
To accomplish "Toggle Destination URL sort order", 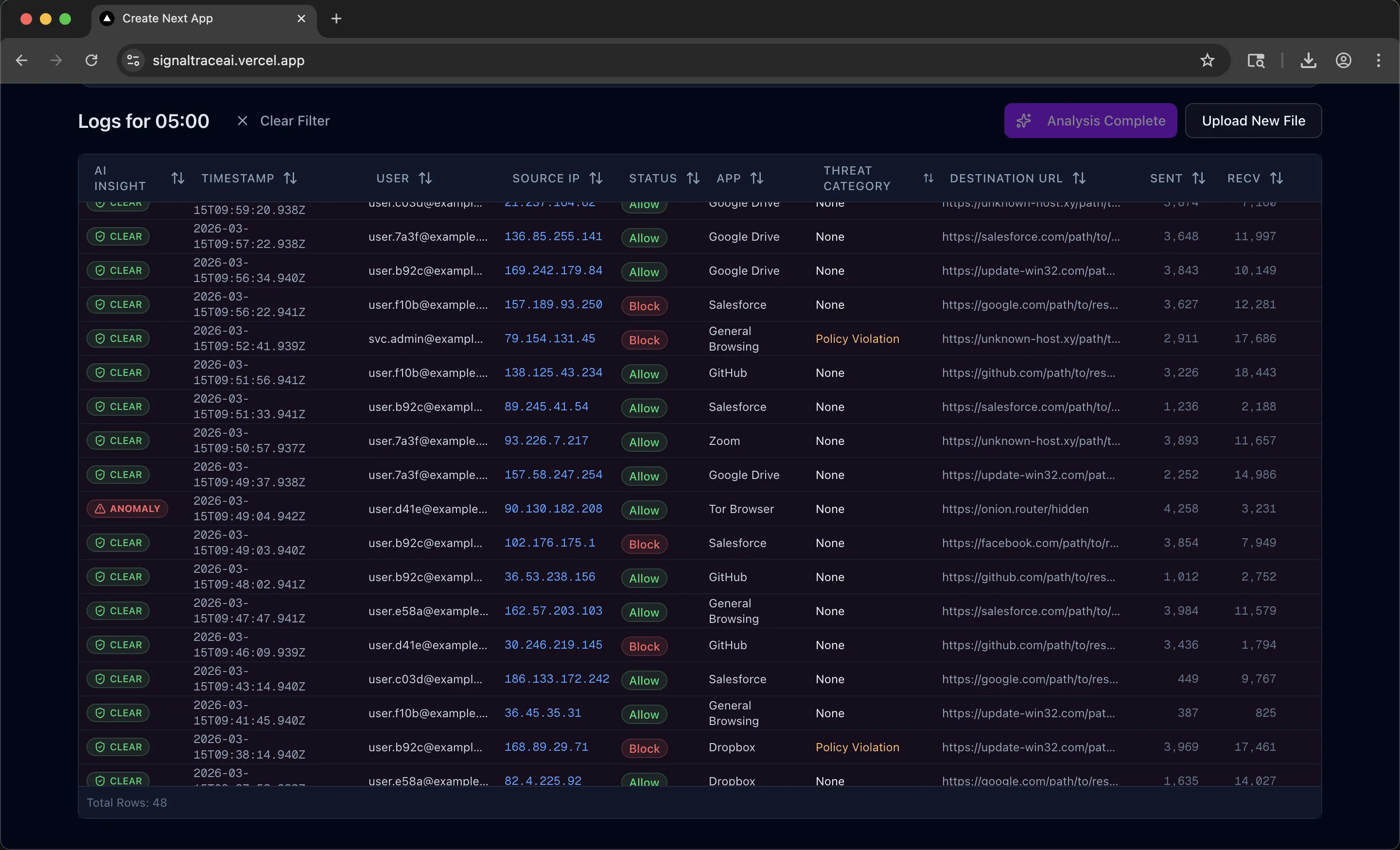I will (x=1080, y=178).
